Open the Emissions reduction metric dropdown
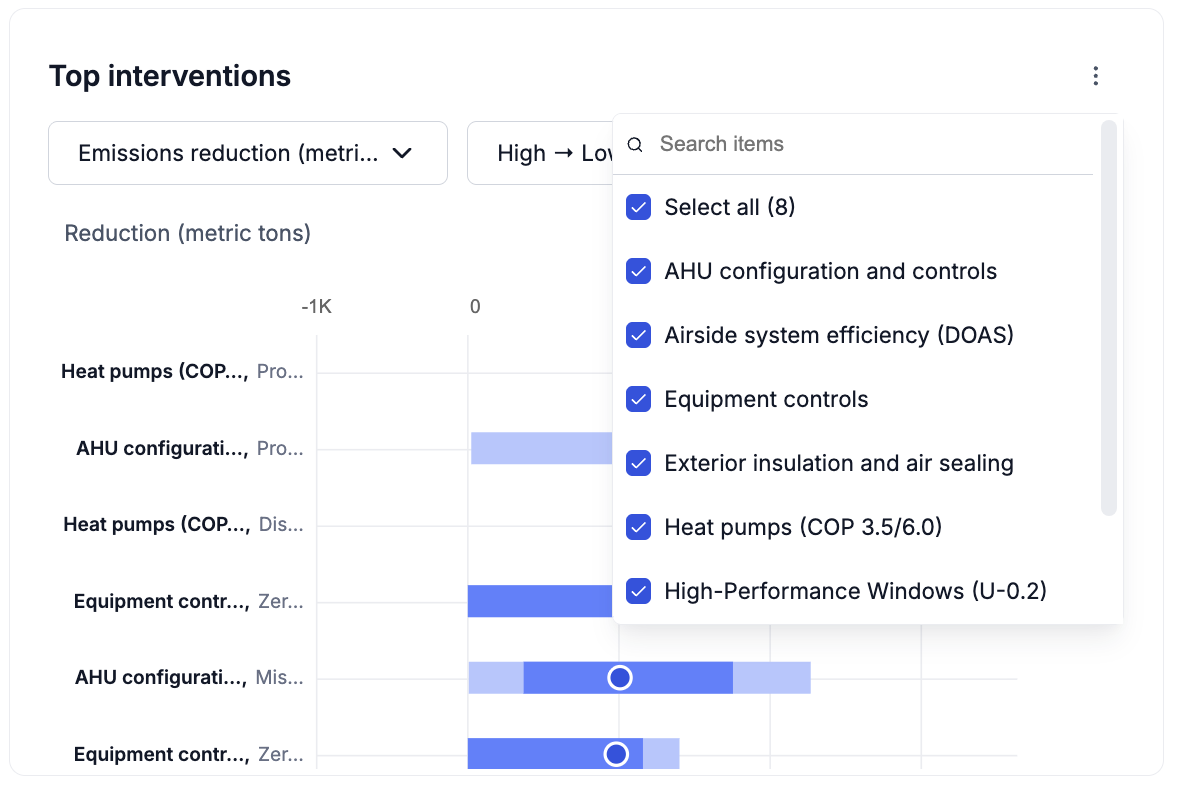The height and width of the screenshot is (792, 1180). point(247,153)
